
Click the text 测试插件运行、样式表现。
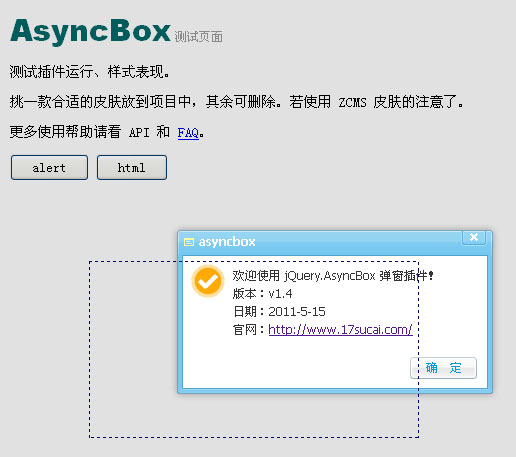coord(89,72)
